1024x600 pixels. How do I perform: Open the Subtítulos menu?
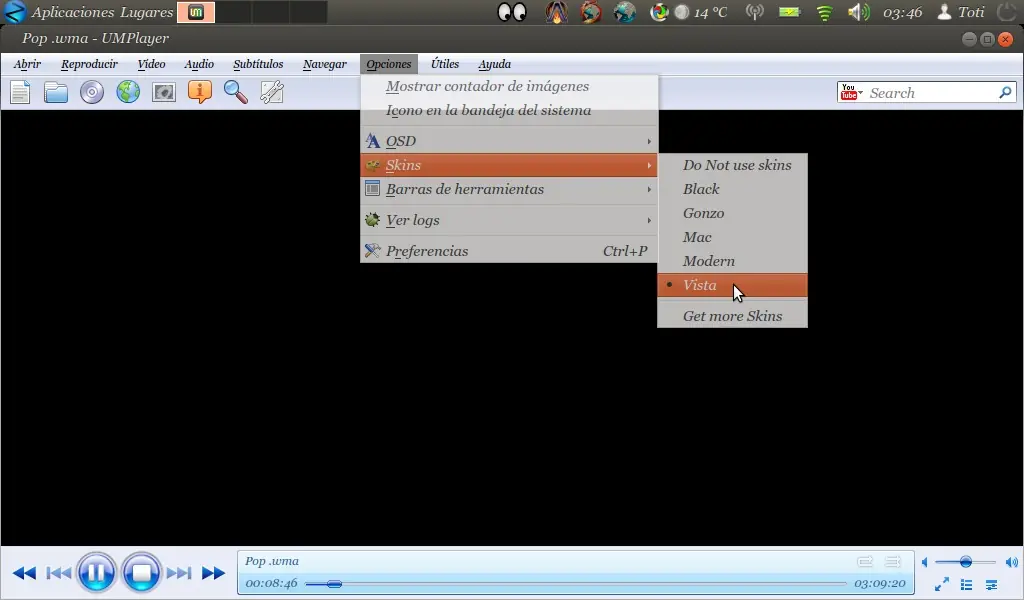point(259,64)
